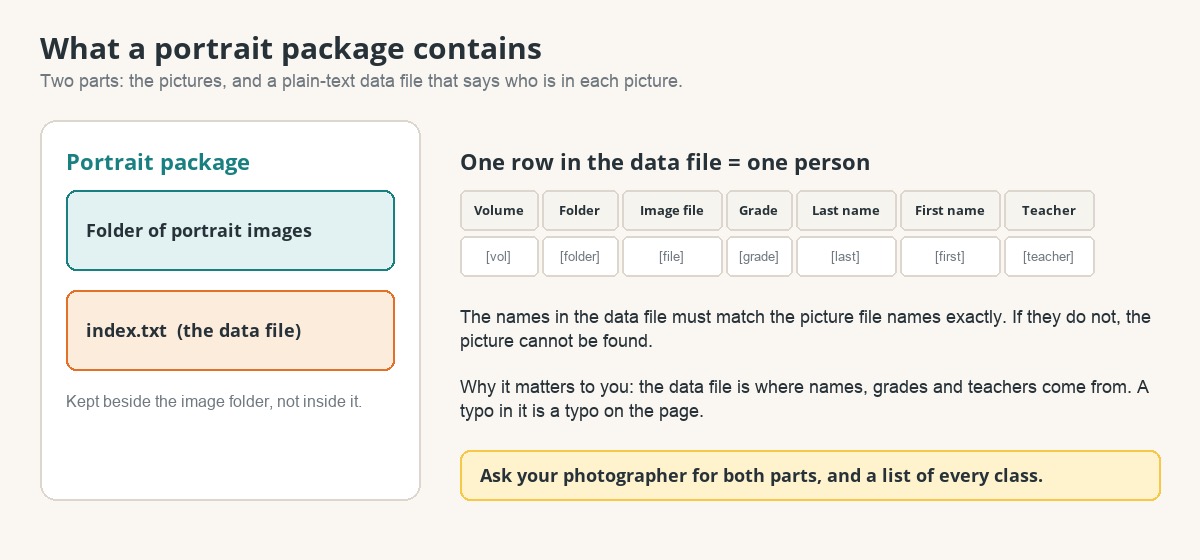Click the 'Kept beside the image folder' note
This screenshot has height=560, width=1200.
point(214,402)
